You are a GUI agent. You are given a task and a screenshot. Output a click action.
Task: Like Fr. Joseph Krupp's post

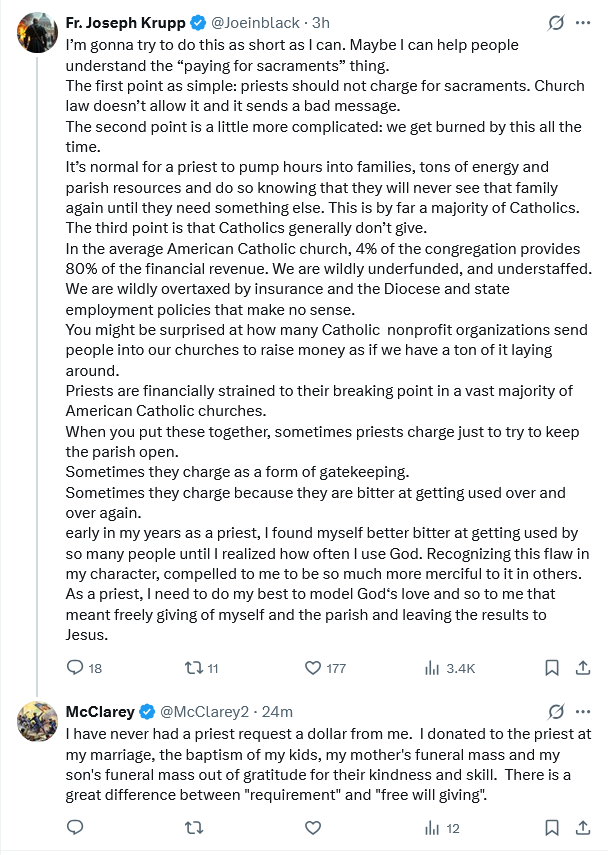pos(312,667)
